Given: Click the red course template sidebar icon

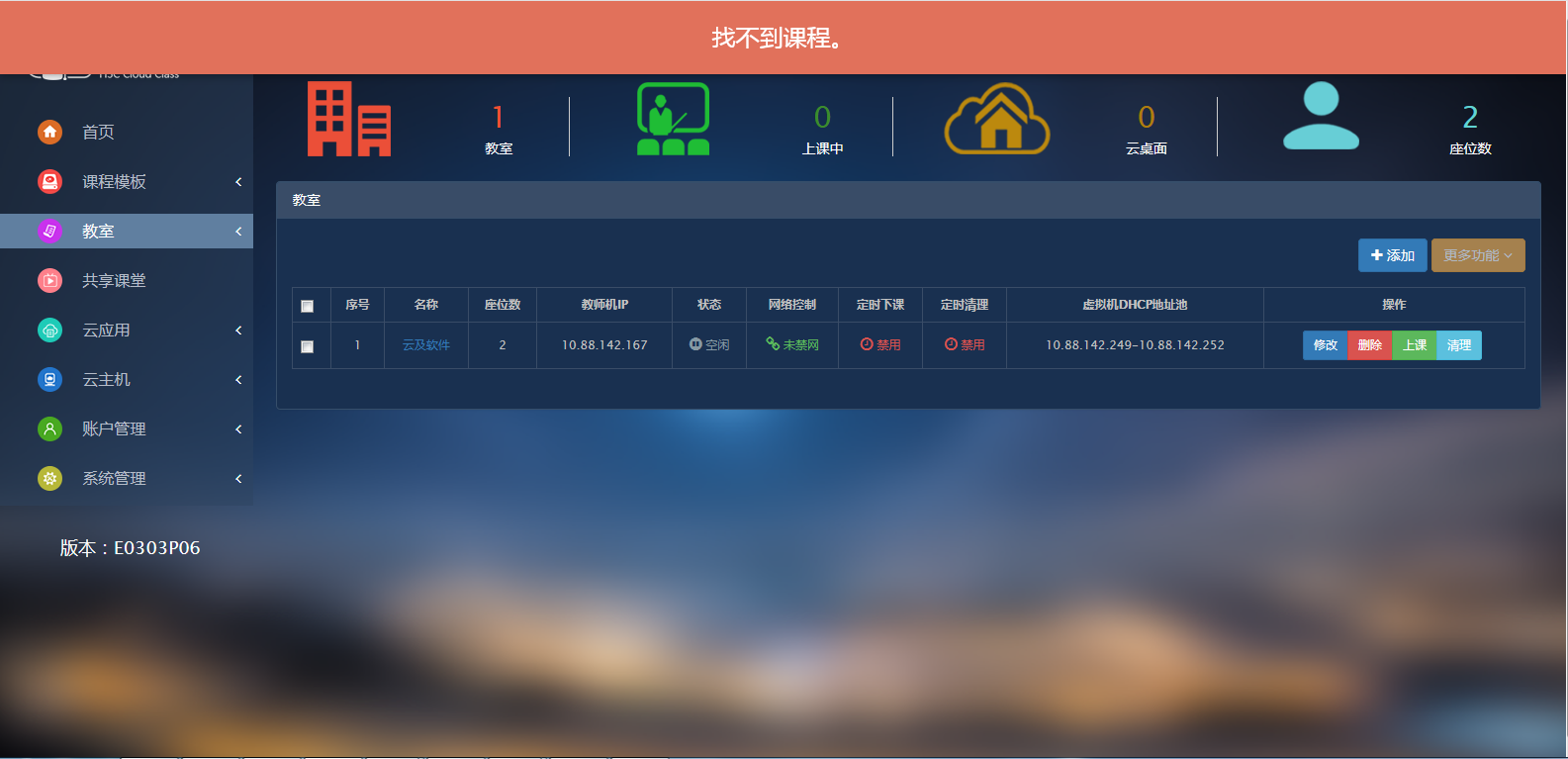Looking at the screenshot, I should [x=49, y=181].
